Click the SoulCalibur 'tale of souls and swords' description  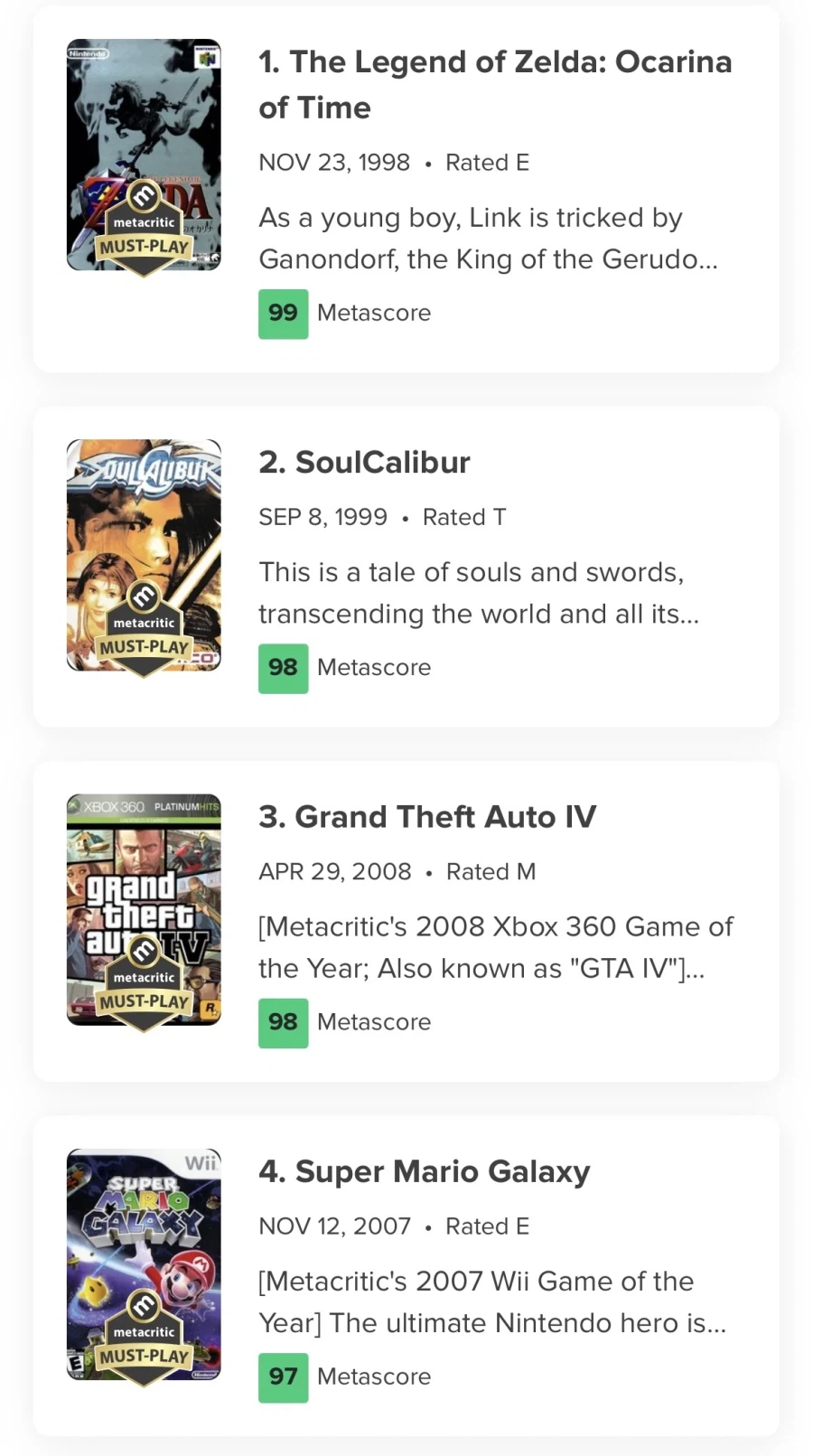(x=479, y=592)
